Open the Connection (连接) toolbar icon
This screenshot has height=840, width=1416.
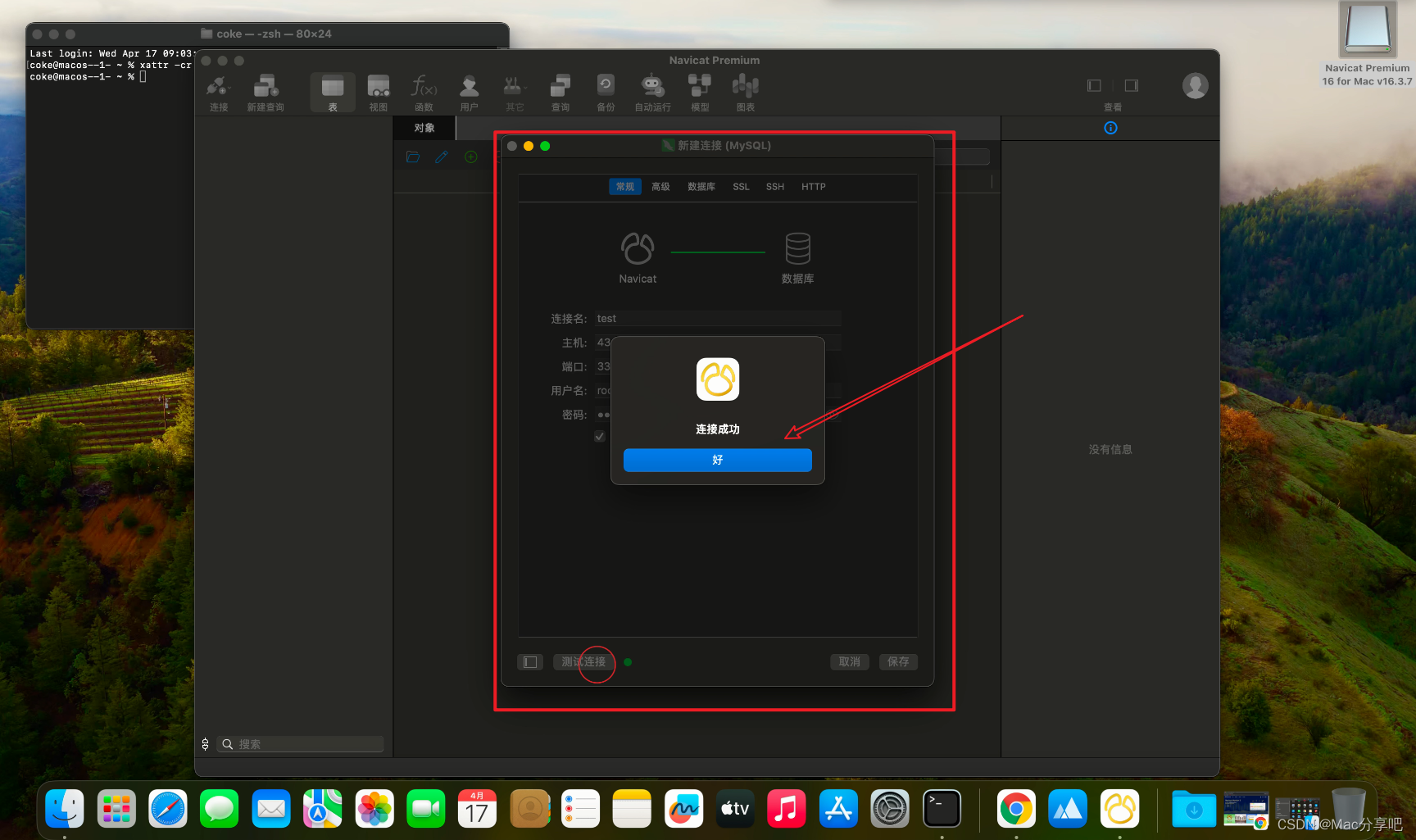(x=218, y=93)
